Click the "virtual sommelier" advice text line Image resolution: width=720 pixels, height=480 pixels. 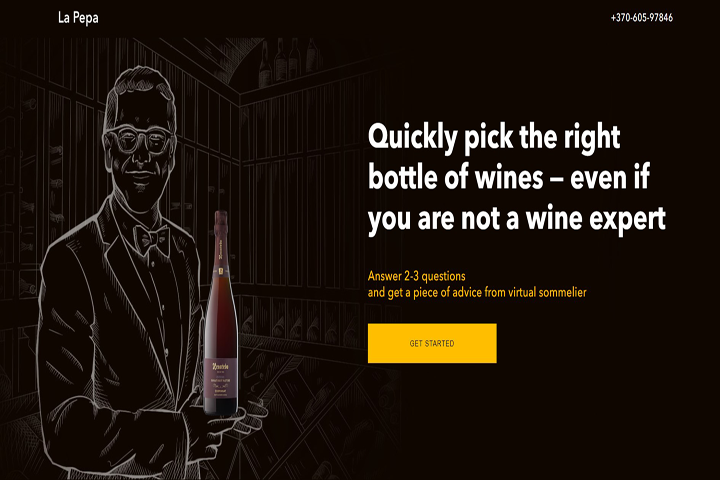477,292
